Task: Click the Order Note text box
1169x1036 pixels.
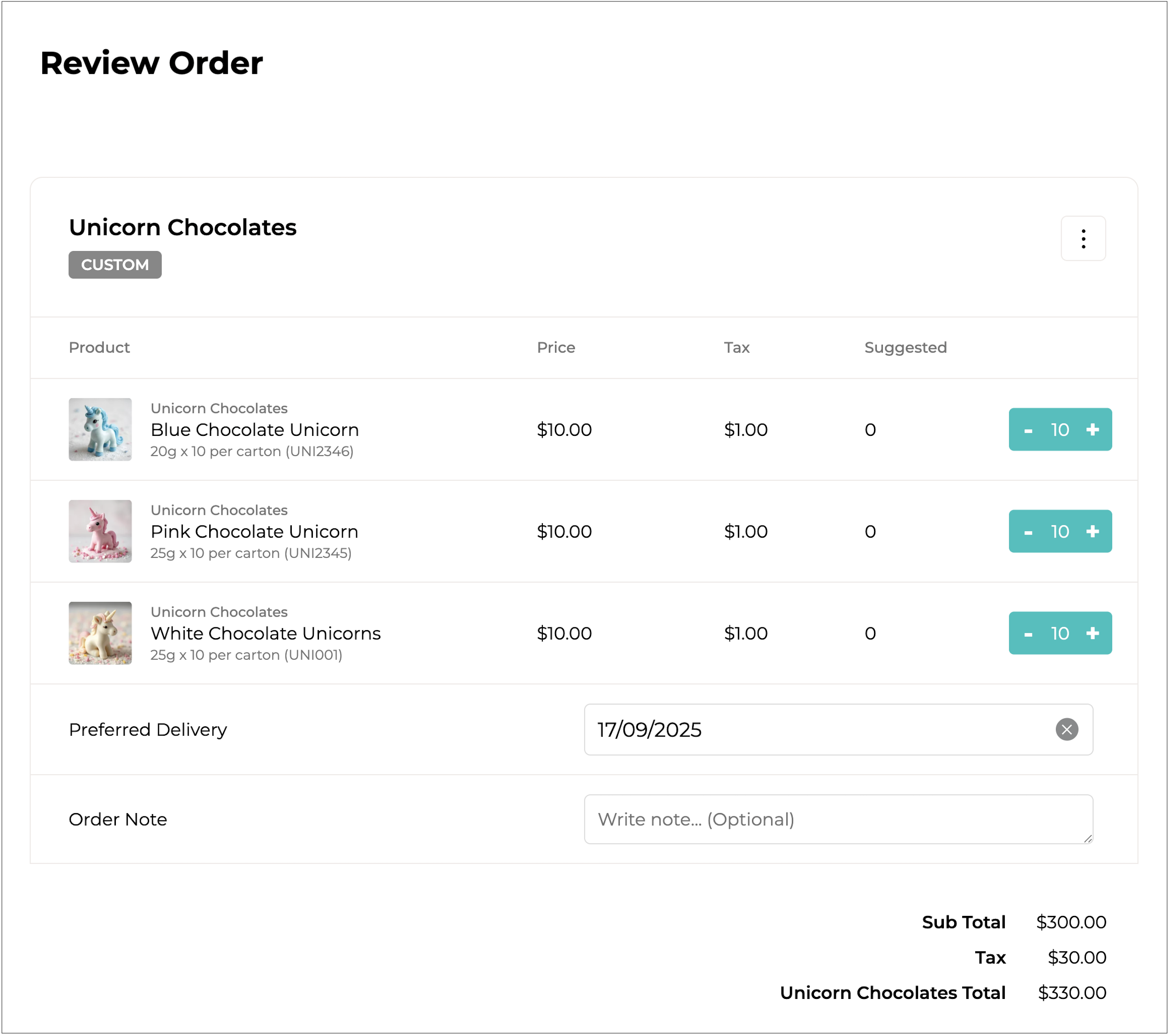Action: point(838,819)
